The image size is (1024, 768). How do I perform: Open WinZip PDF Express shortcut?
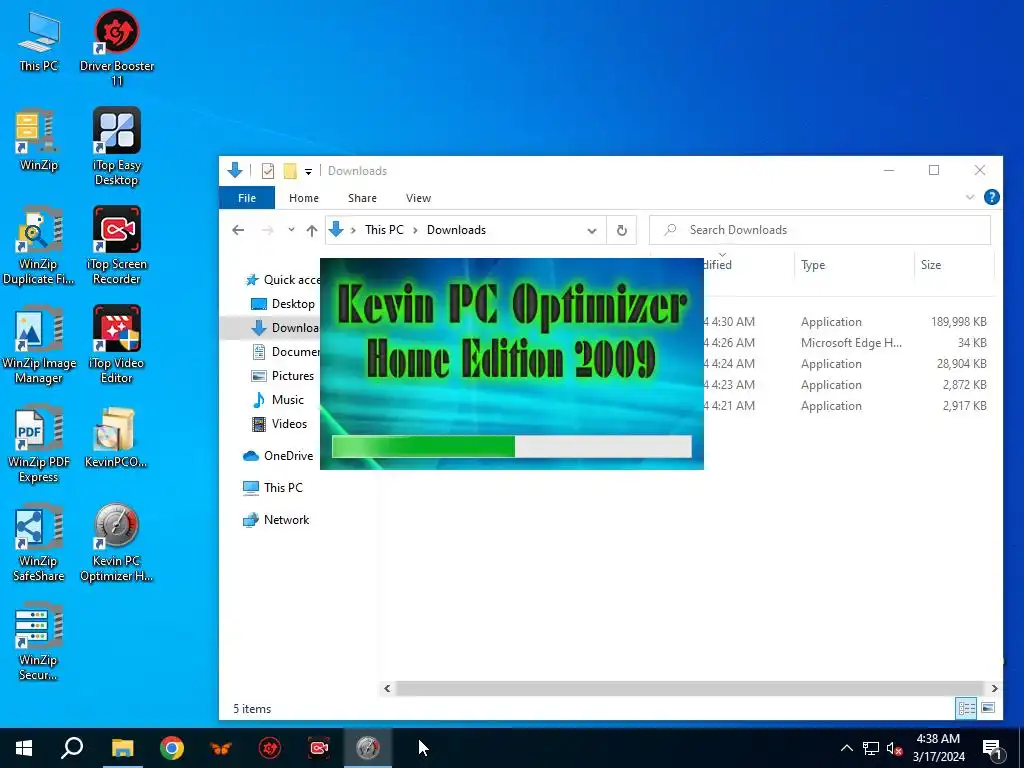pyautogui.click(x=39, y=444)
